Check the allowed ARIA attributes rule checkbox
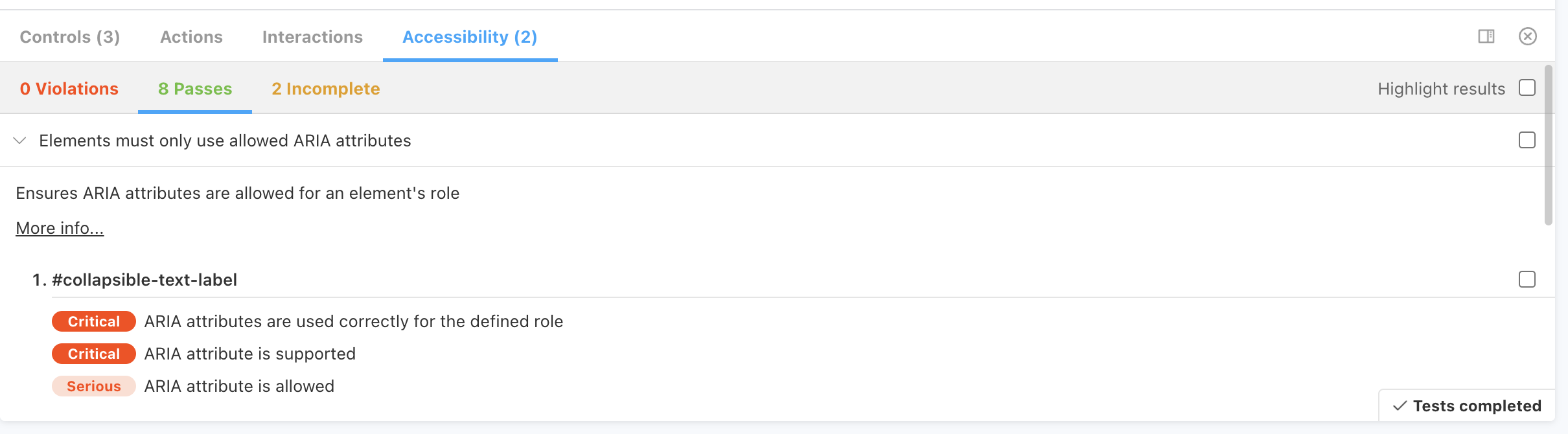Viewport: 1568px width, 434px height. tap(1527, 141)
